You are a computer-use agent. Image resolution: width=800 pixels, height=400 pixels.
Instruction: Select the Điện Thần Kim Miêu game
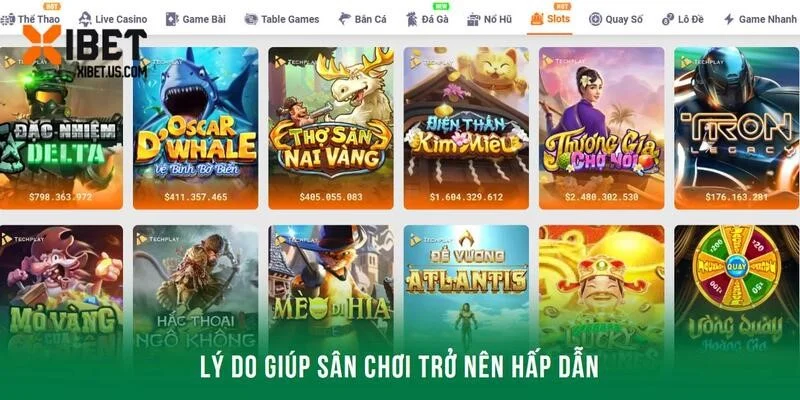[x=466, y=128]
